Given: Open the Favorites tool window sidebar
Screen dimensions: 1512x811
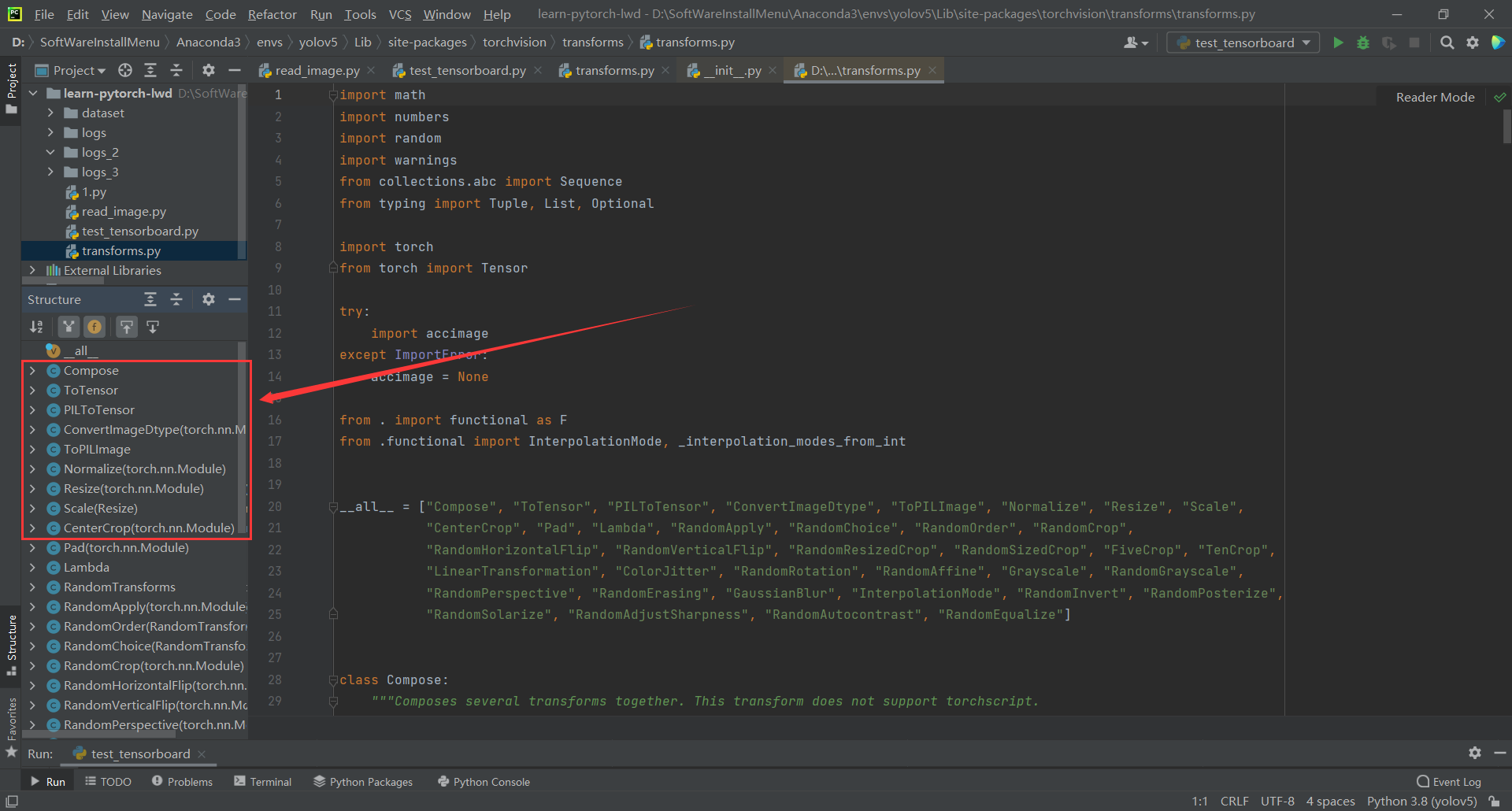Looking at the screenshot, I should coord(11,727).
